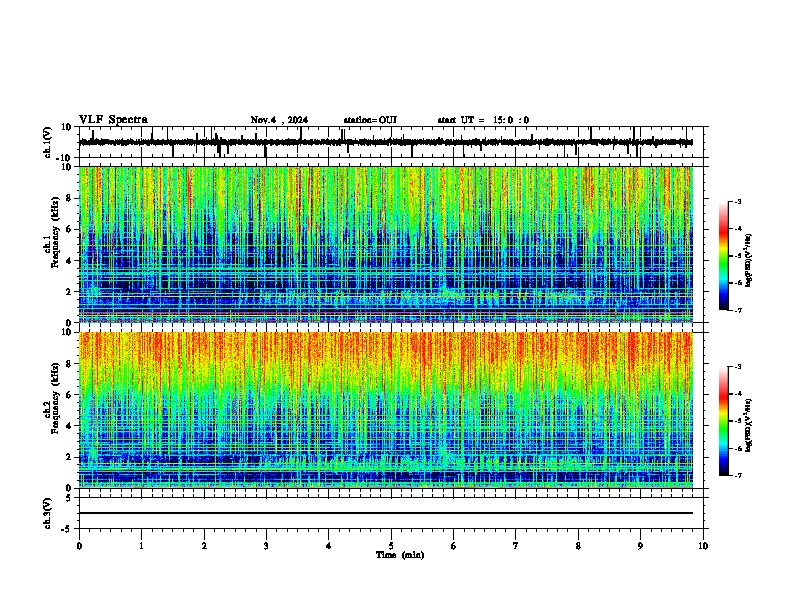Click the "-7" label on ch.1 colorbar

pos(737,310)
